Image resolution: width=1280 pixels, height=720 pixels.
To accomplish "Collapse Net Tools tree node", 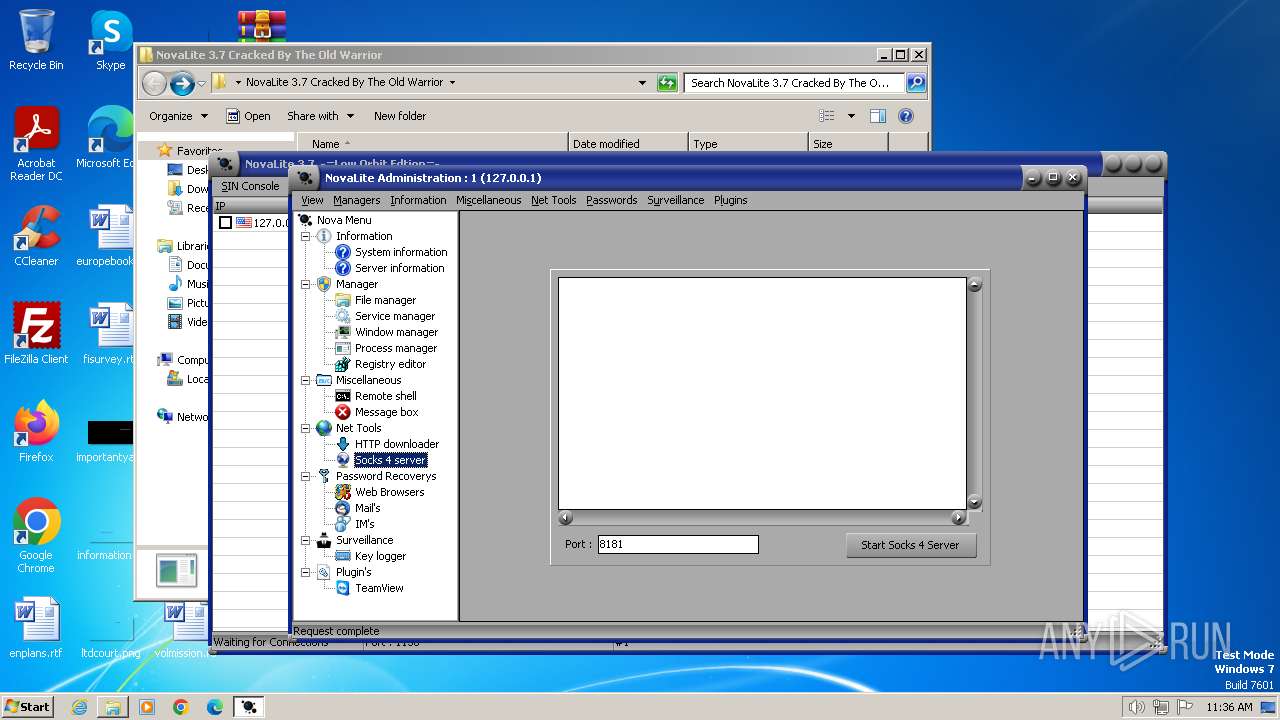I will coord(306,428).
